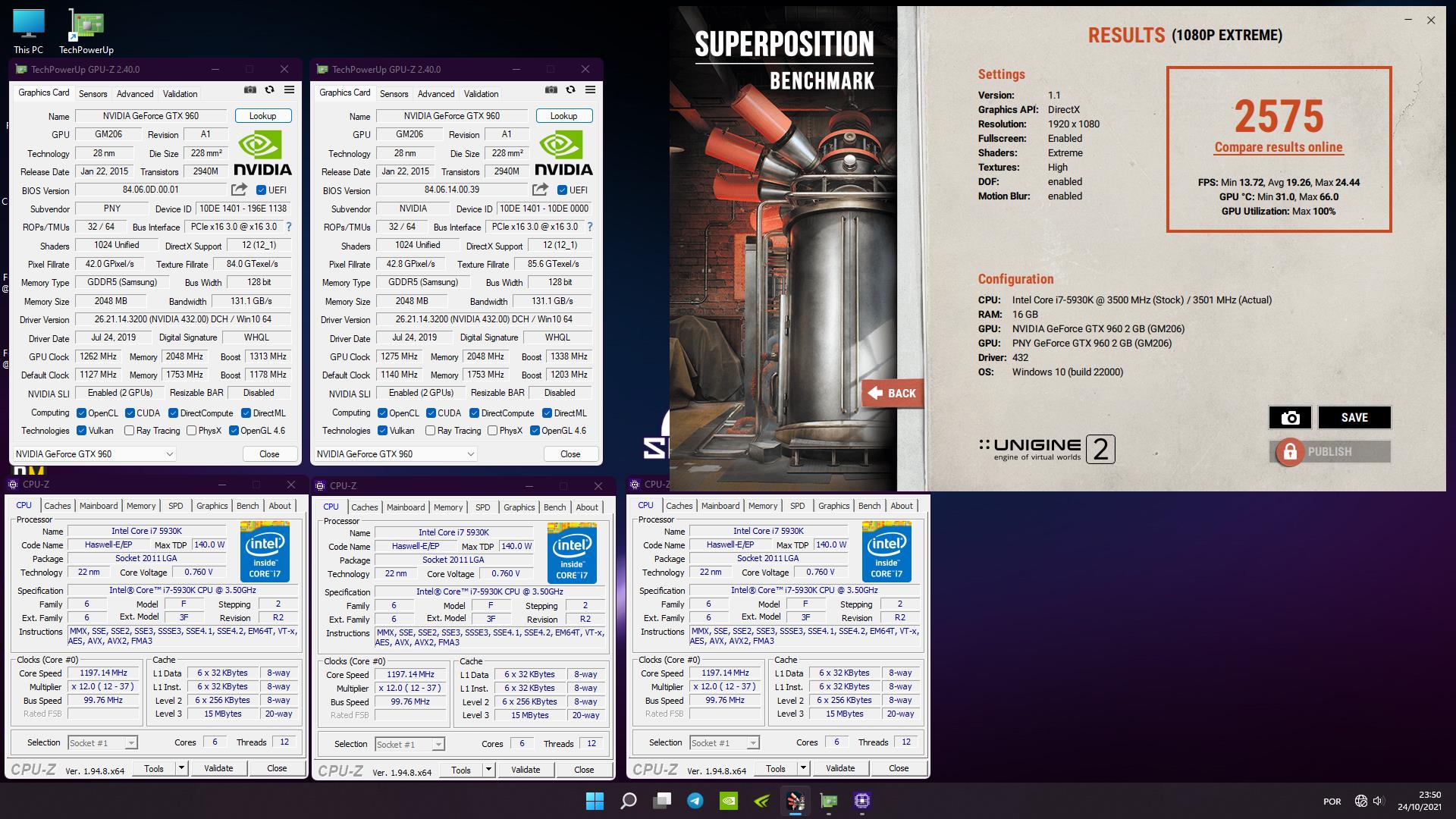Open This PC desktop icon
The height and width of the screenshot is (819, 1456).
coord(29,32)
